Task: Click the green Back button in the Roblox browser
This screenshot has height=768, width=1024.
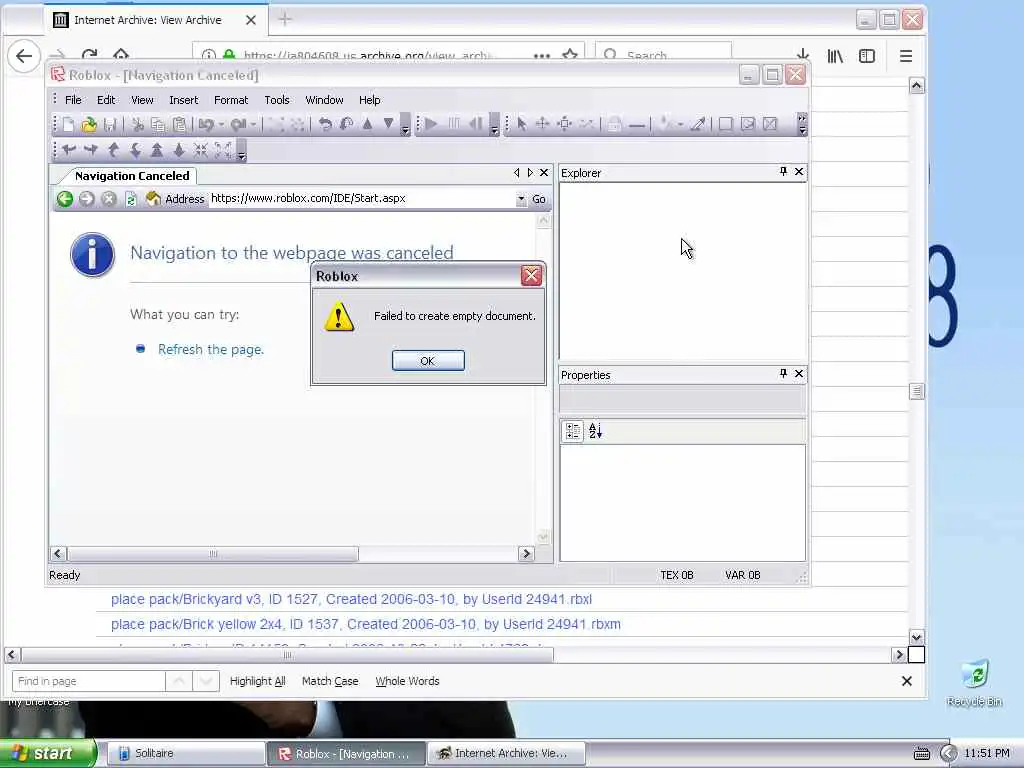Action: pyautogui.click(x=65, y=199)
